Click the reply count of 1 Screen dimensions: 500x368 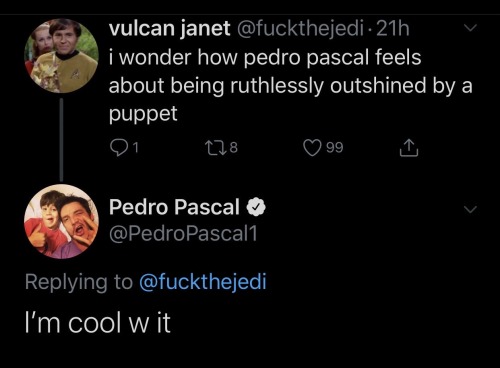[135, 148]
